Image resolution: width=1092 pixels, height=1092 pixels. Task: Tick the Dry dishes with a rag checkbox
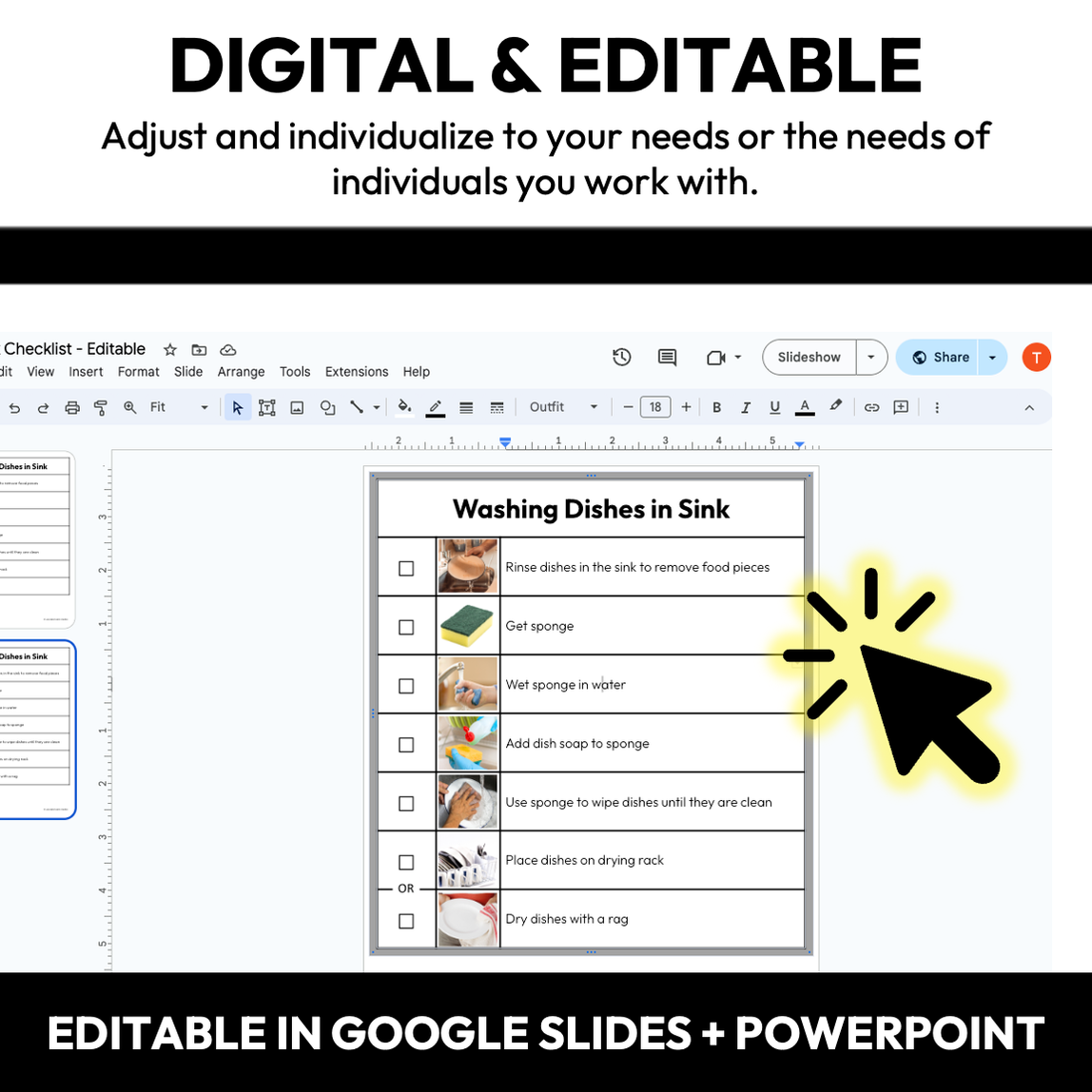(406, 921)
